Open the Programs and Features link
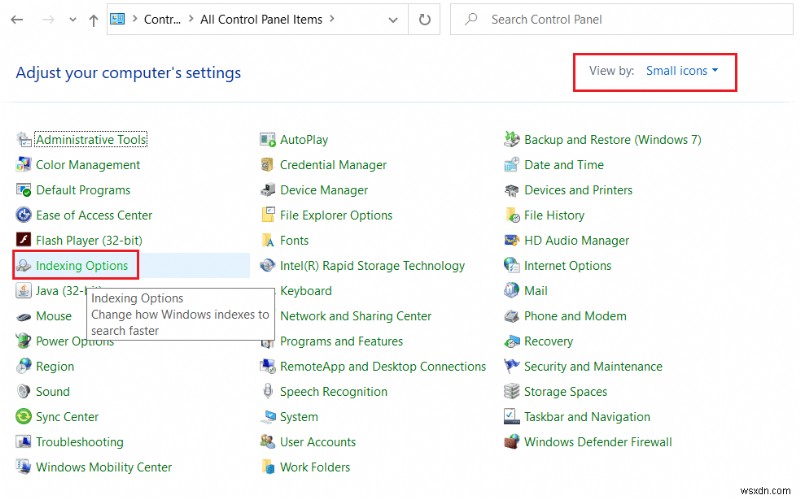This screenshot has width=800, height=499. (x=341, y=341)
